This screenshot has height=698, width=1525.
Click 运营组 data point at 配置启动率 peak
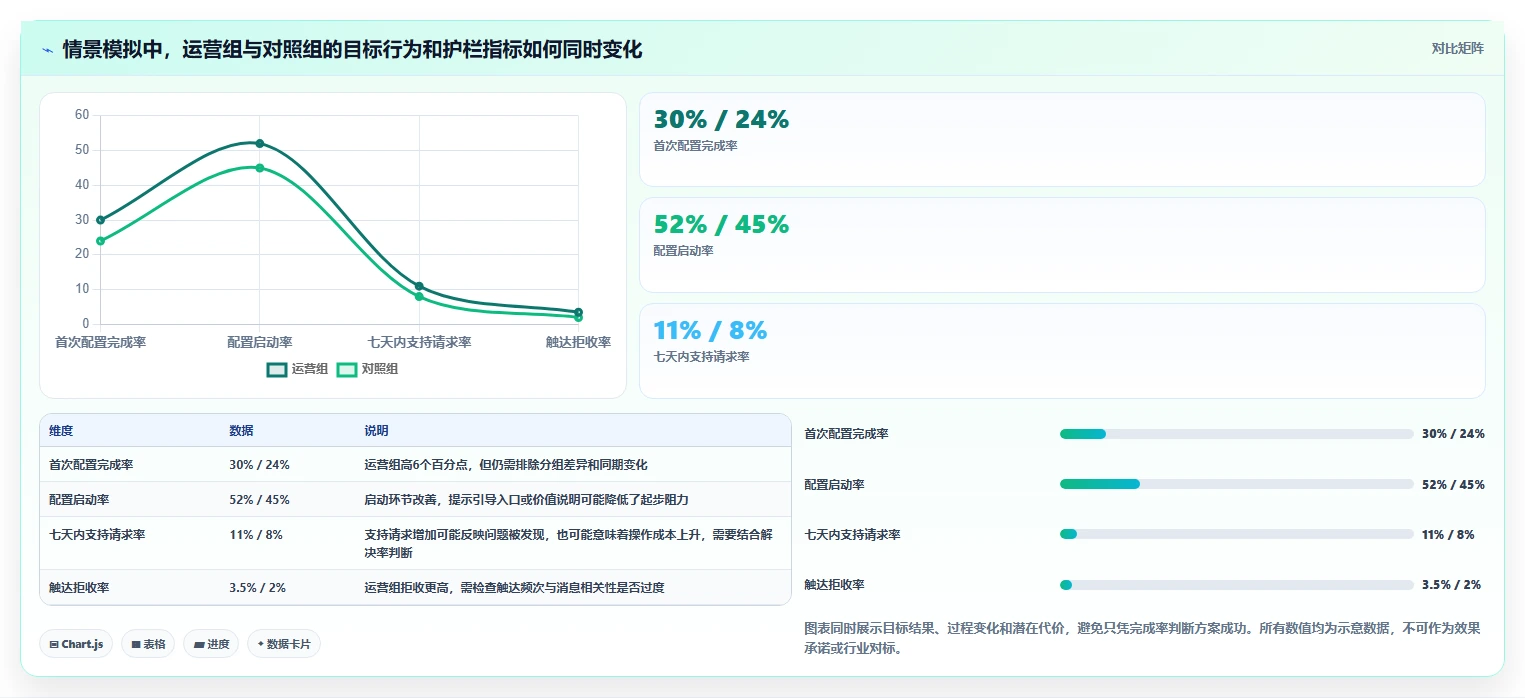tap(260, 143)
